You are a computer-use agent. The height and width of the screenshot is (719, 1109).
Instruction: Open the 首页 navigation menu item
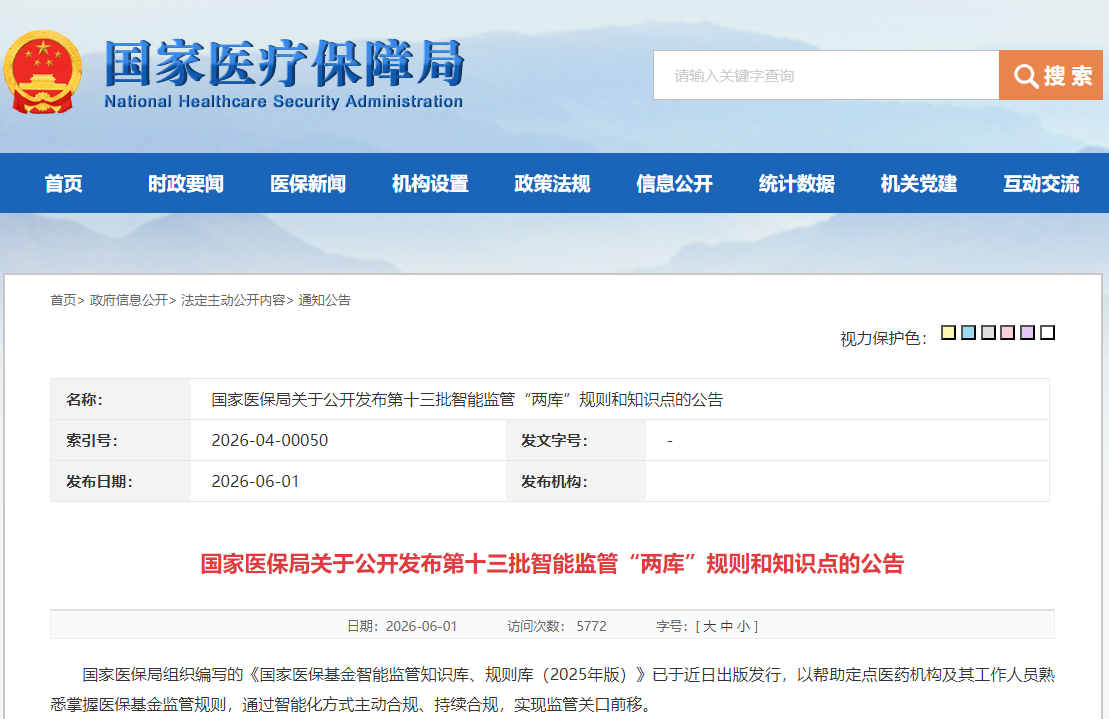pos(64,184)
